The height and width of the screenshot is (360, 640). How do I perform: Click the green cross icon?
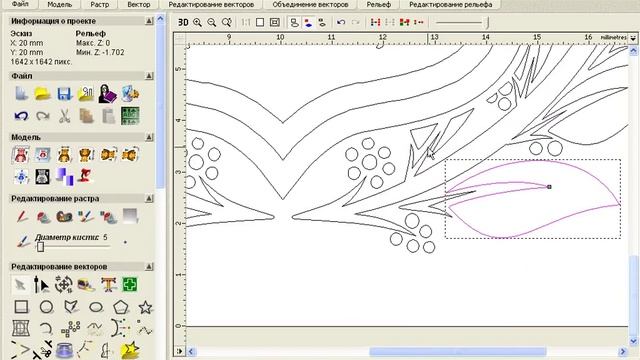click(130, 284)
